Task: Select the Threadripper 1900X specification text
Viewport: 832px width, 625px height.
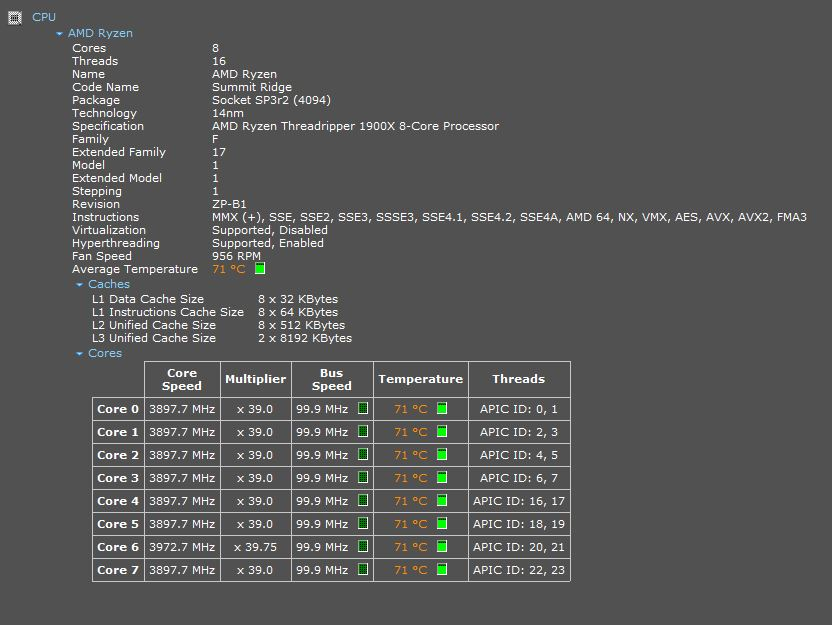Action: point(356,126)
